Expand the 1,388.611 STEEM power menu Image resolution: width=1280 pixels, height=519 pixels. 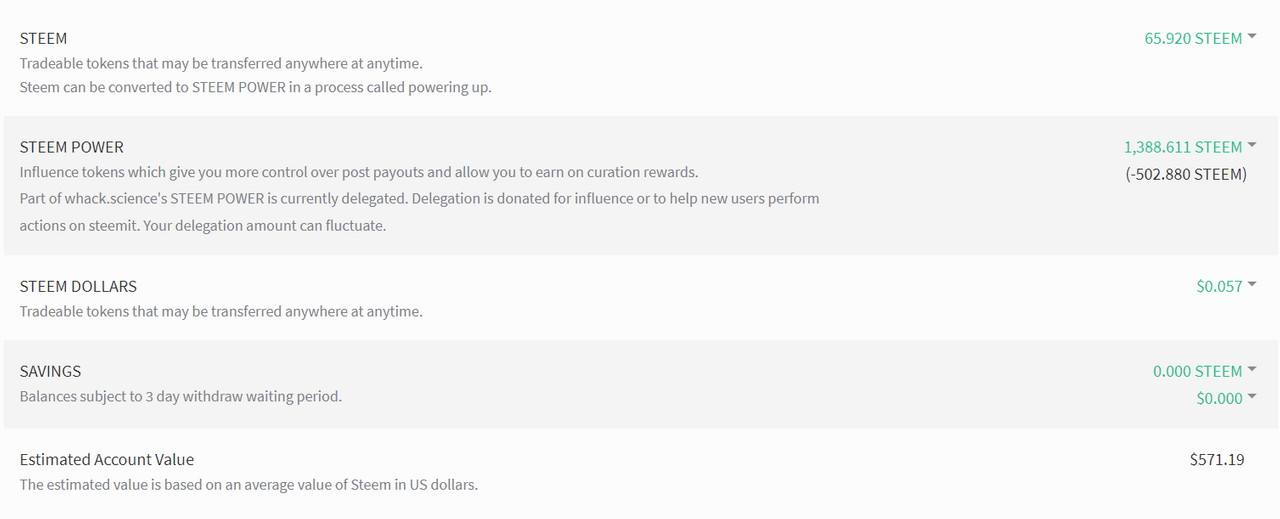(x=1182, y=147)
